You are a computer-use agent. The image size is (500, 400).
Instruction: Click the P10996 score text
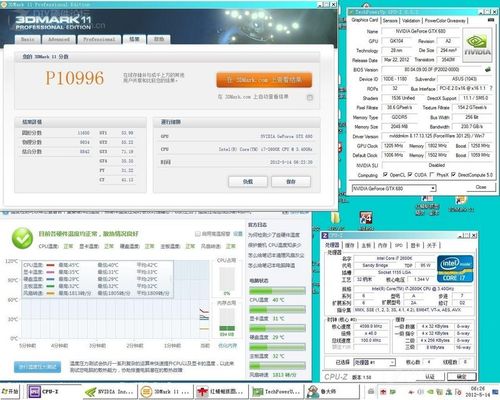click(x=75, y=78)
